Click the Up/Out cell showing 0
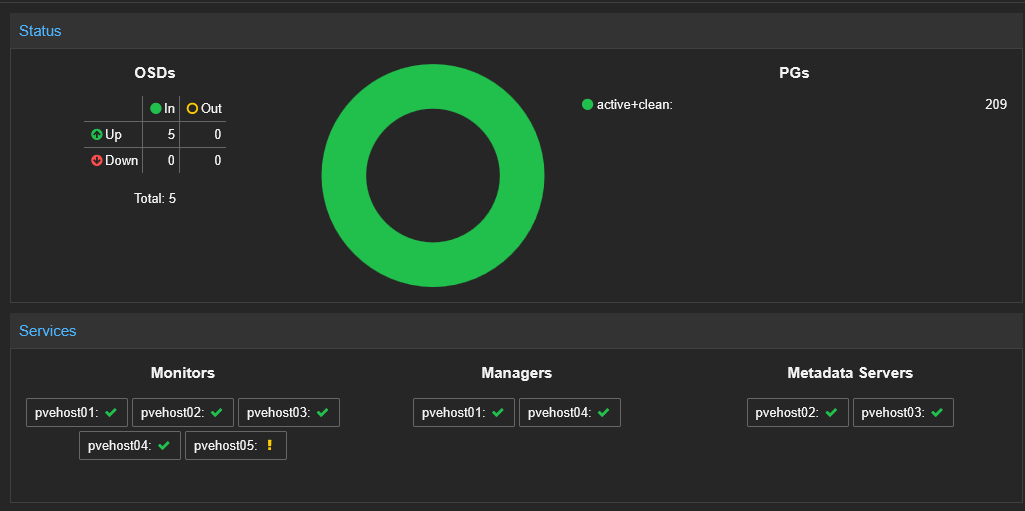Screen dimensions: 1025x511 click(x=203, y=135)
